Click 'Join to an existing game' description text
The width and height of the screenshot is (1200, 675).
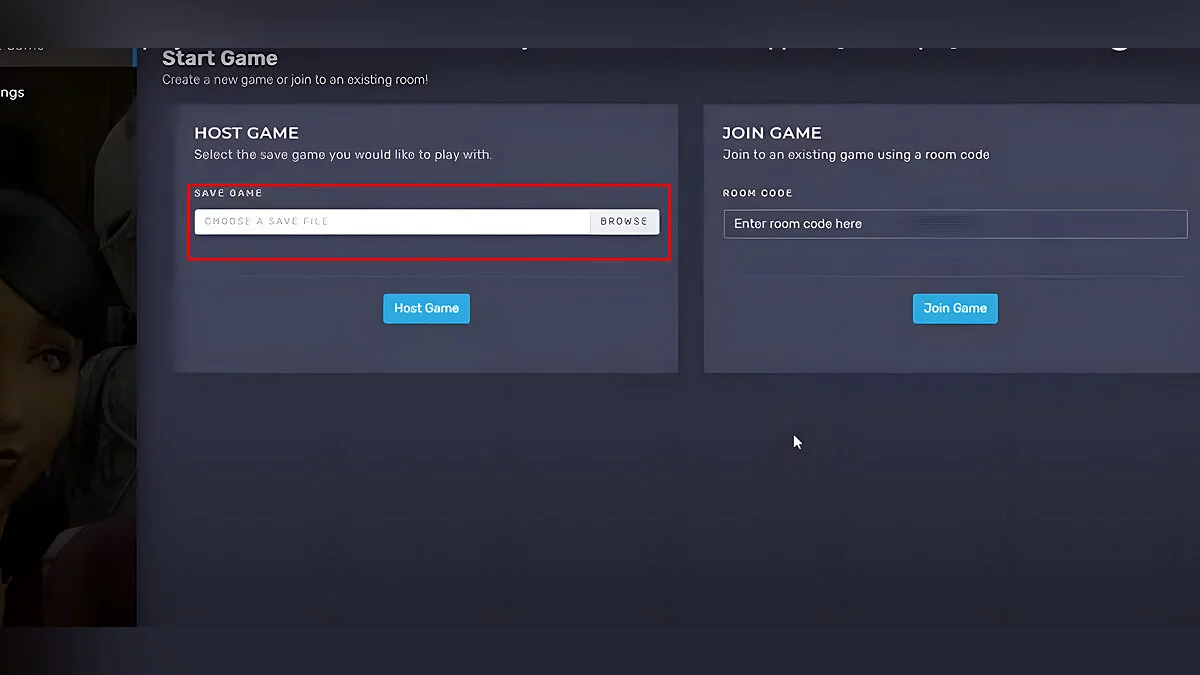[855, 155]
